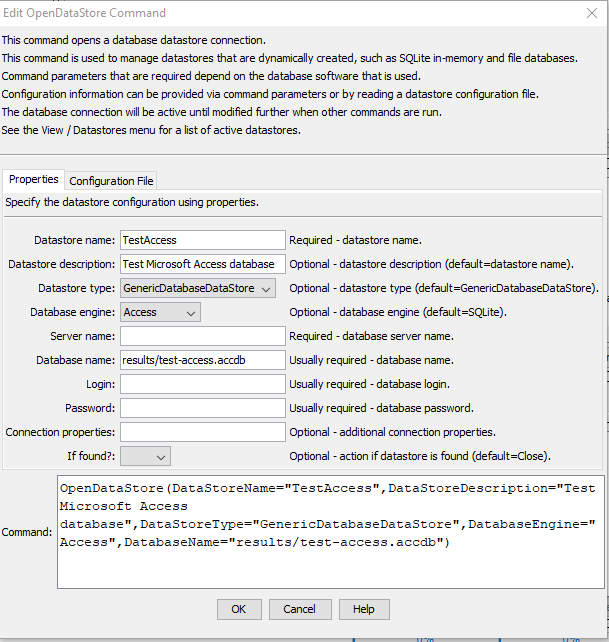609x642 pixels.
Task: Click the 'Database engine:' label
Action: (x=72, y=312)
